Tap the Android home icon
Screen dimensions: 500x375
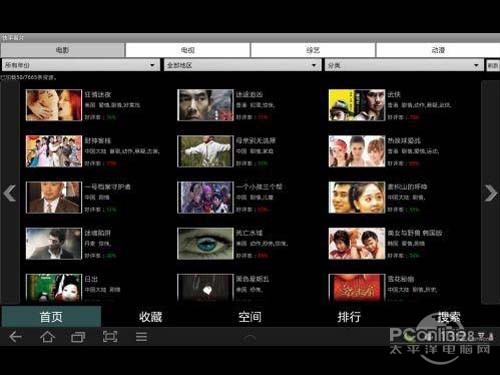click(x=47, y=337)
